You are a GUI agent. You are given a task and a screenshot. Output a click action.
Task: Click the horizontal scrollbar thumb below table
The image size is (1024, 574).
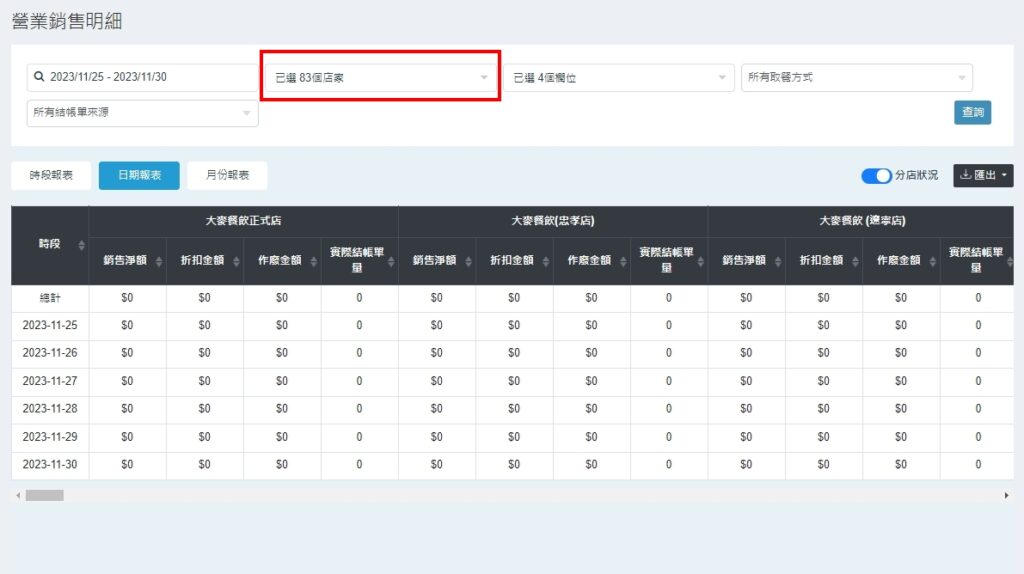(44, 495)
